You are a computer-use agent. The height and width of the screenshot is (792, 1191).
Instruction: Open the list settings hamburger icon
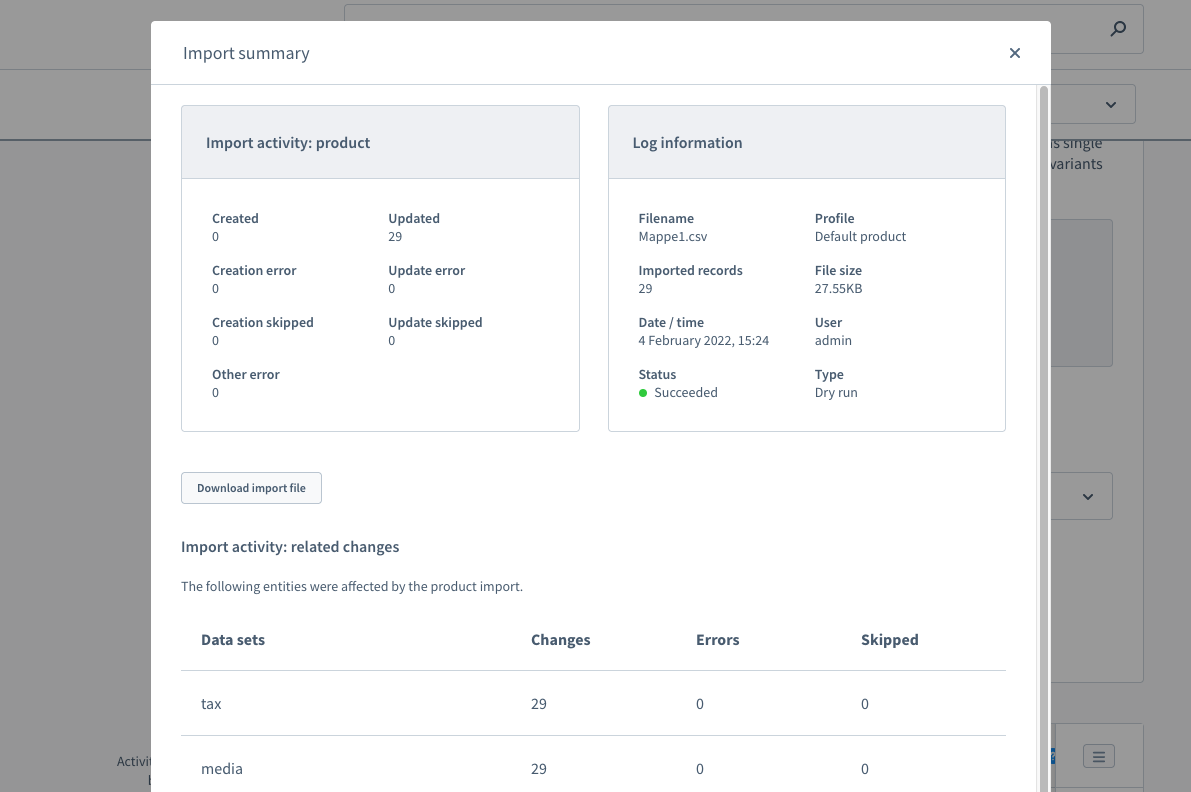pyautogui.click(x=1098, y=757)
